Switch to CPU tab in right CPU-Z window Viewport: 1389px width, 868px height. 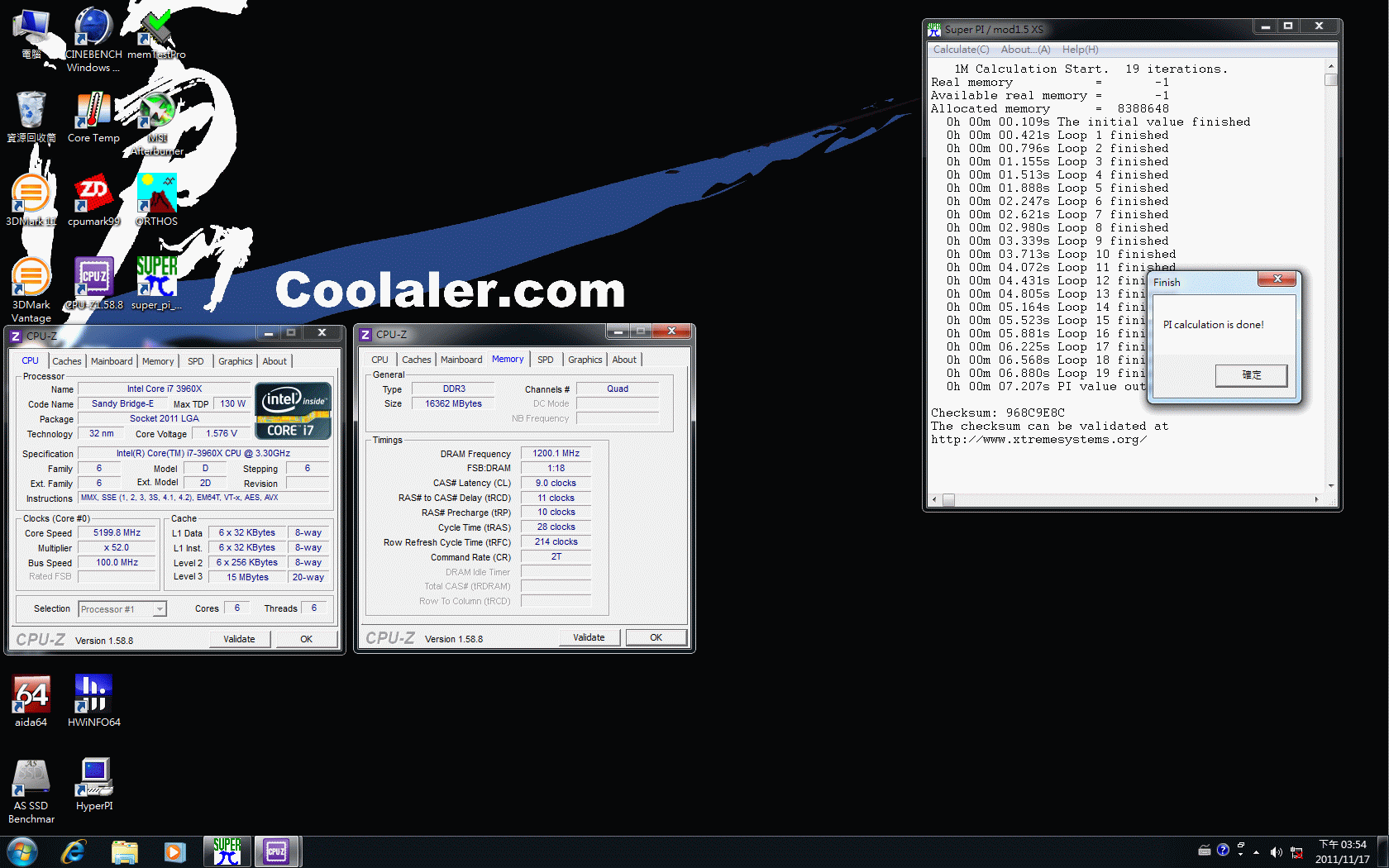pyautogui.click(x=379, y=360)
